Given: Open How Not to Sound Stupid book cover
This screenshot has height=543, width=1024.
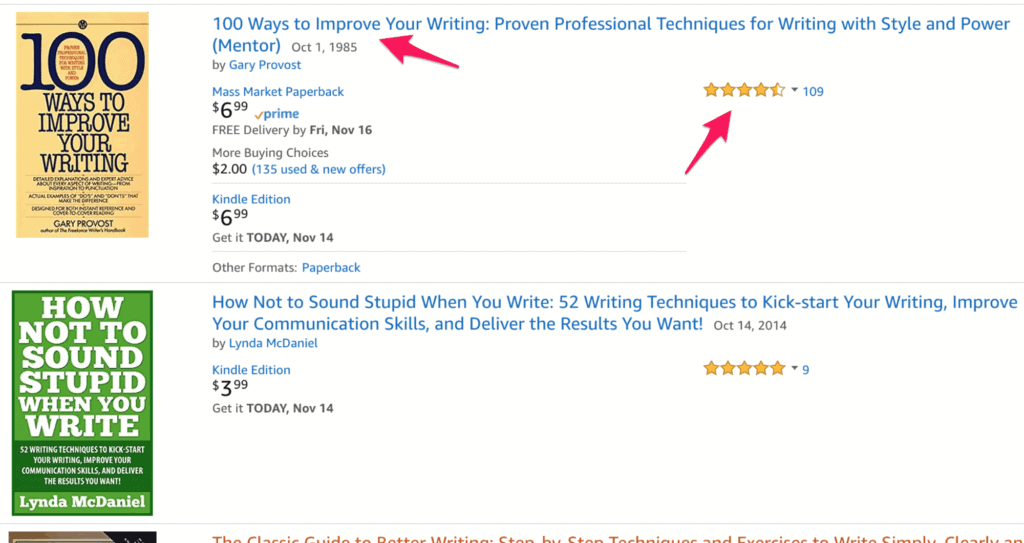Looking at the screenshot, I should click(x=82, y=403).
